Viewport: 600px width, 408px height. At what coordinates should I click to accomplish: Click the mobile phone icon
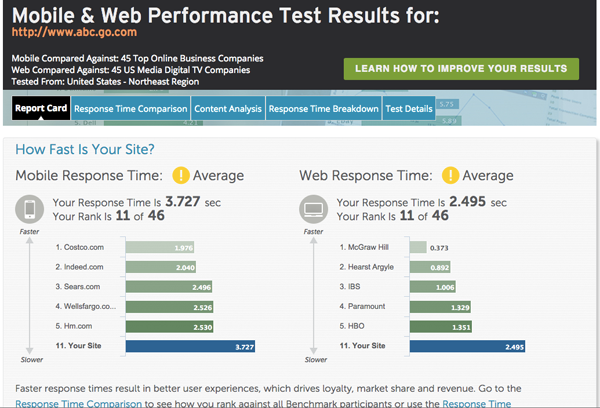click(29, 209)
